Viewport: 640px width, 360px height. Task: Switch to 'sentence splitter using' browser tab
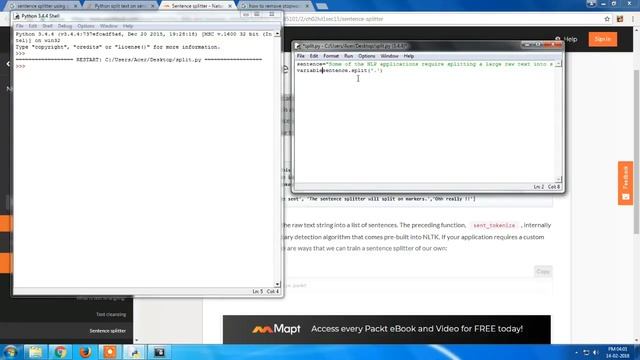[43, 6]
